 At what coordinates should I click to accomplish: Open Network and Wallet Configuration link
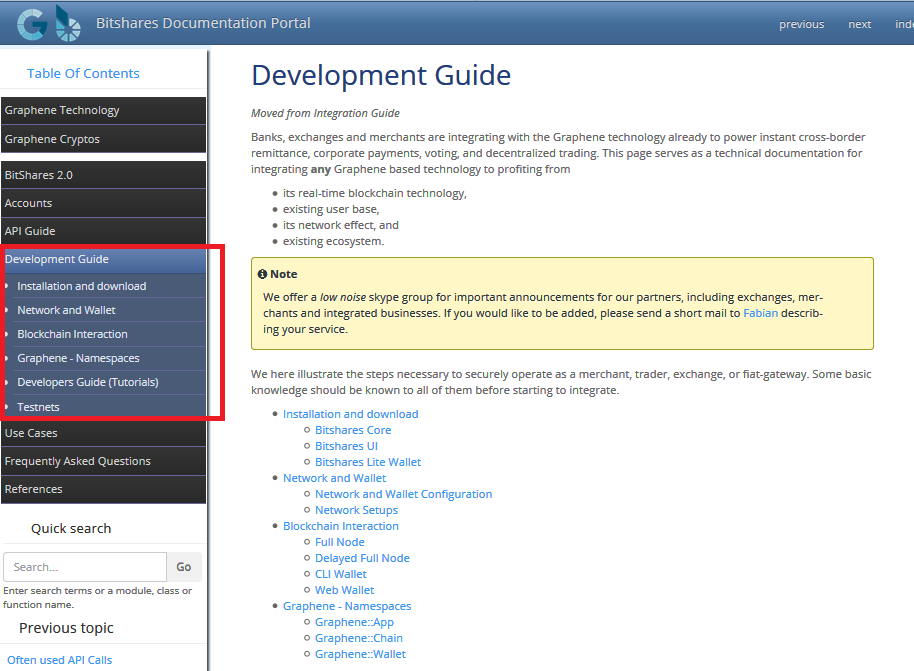(403, 494)
